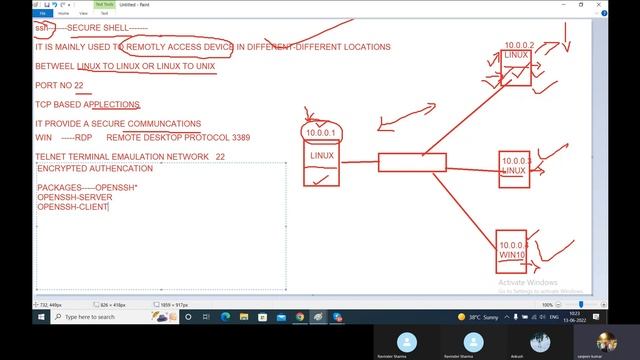Click the Ankush participant avatar
The image size is (640, 360).
click(x=540, y=342)
